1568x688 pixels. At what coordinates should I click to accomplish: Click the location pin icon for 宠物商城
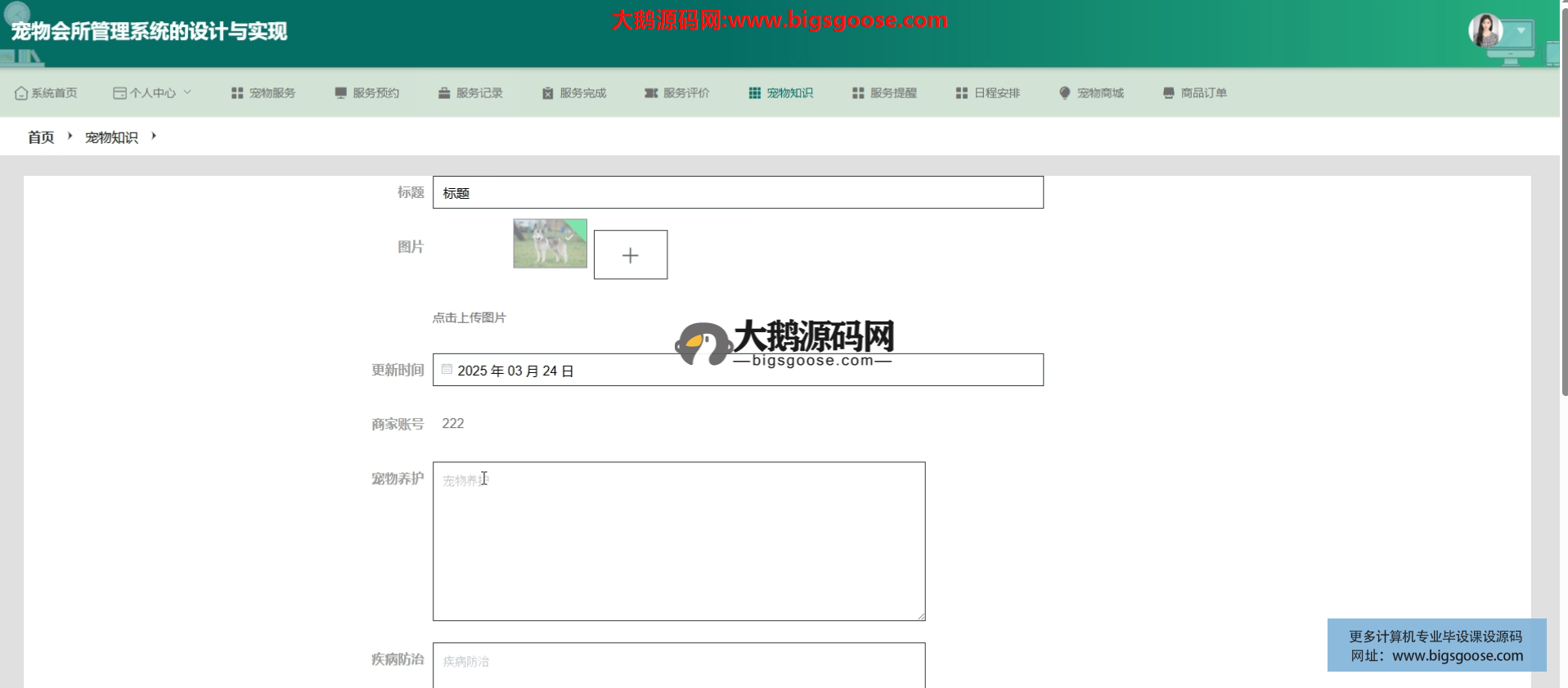[1064, 93]
